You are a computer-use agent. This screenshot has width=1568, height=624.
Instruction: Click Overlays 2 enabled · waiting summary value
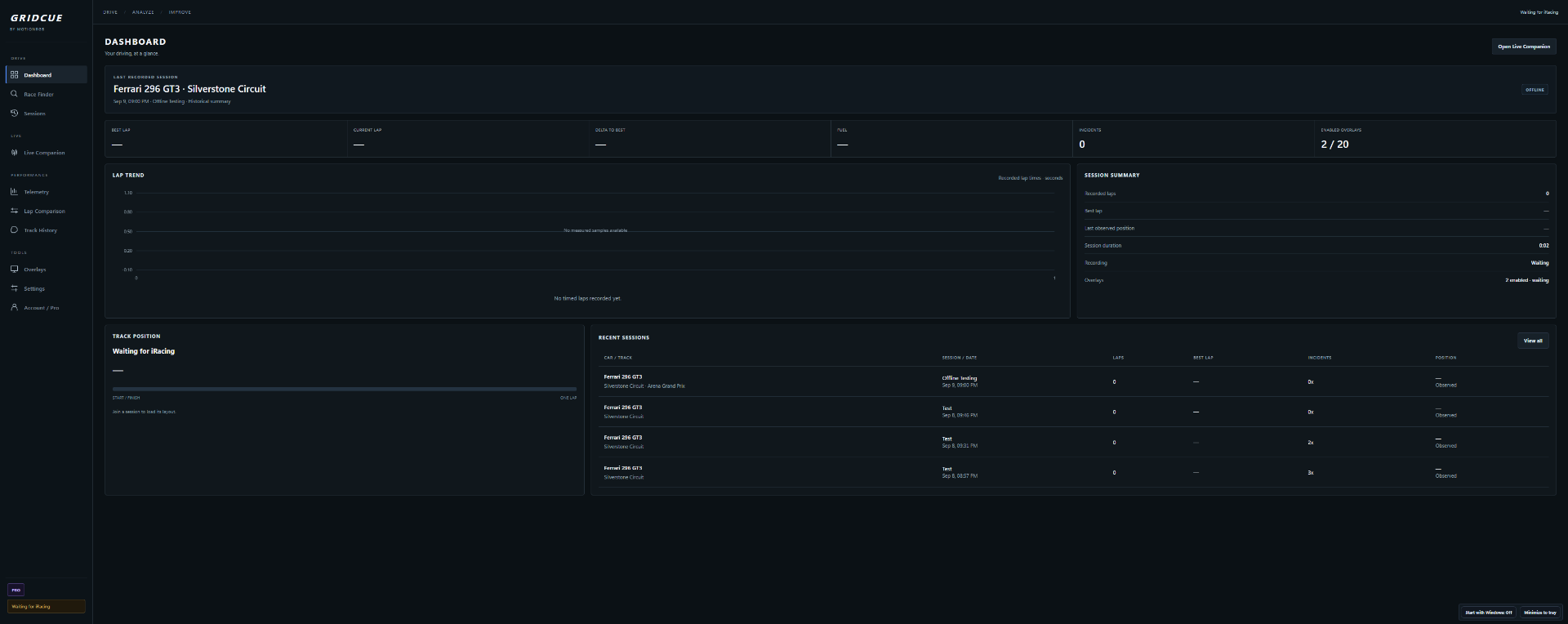1526,280
